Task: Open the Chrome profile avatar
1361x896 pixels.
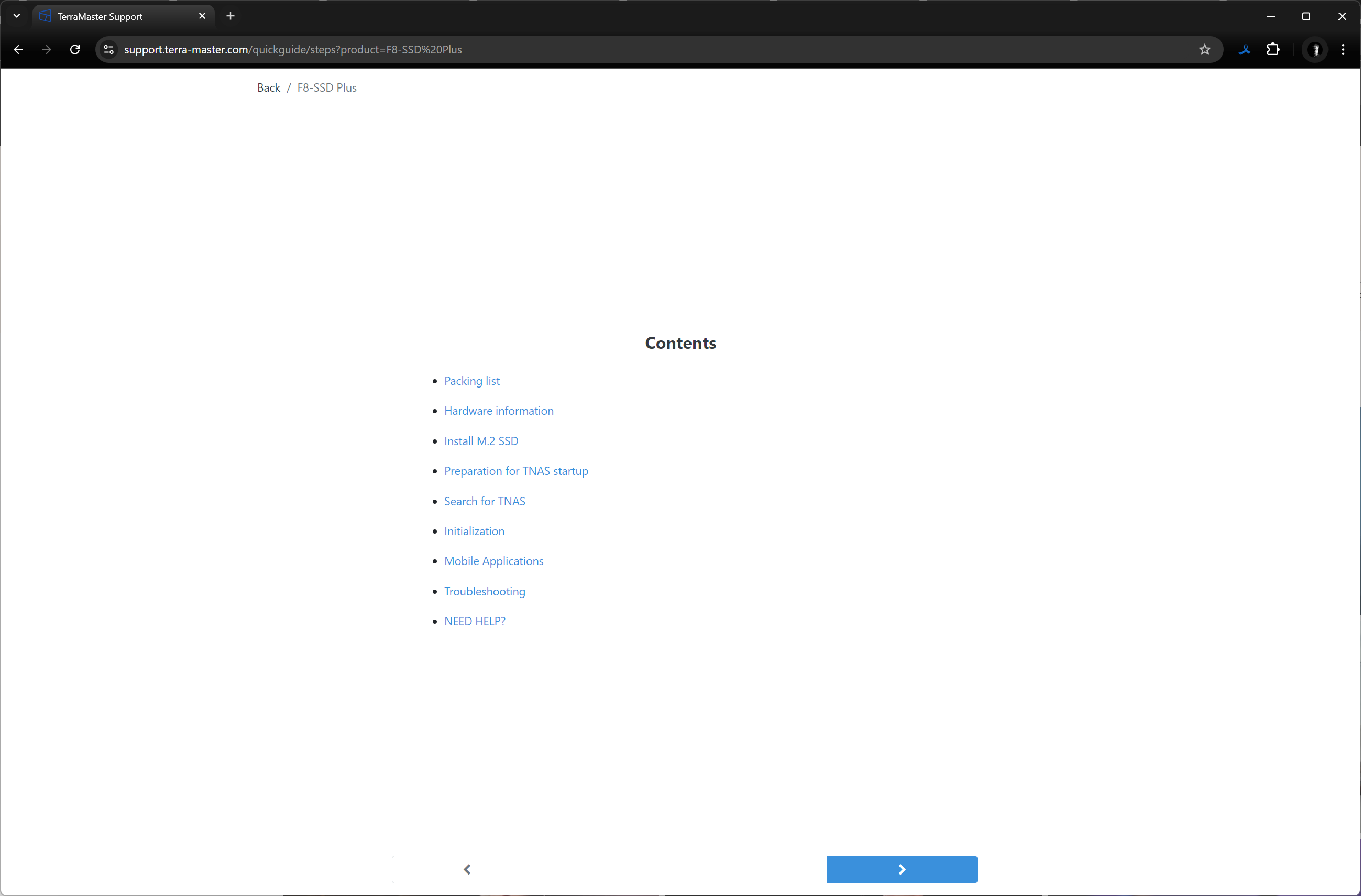Action: [1315, 50]
